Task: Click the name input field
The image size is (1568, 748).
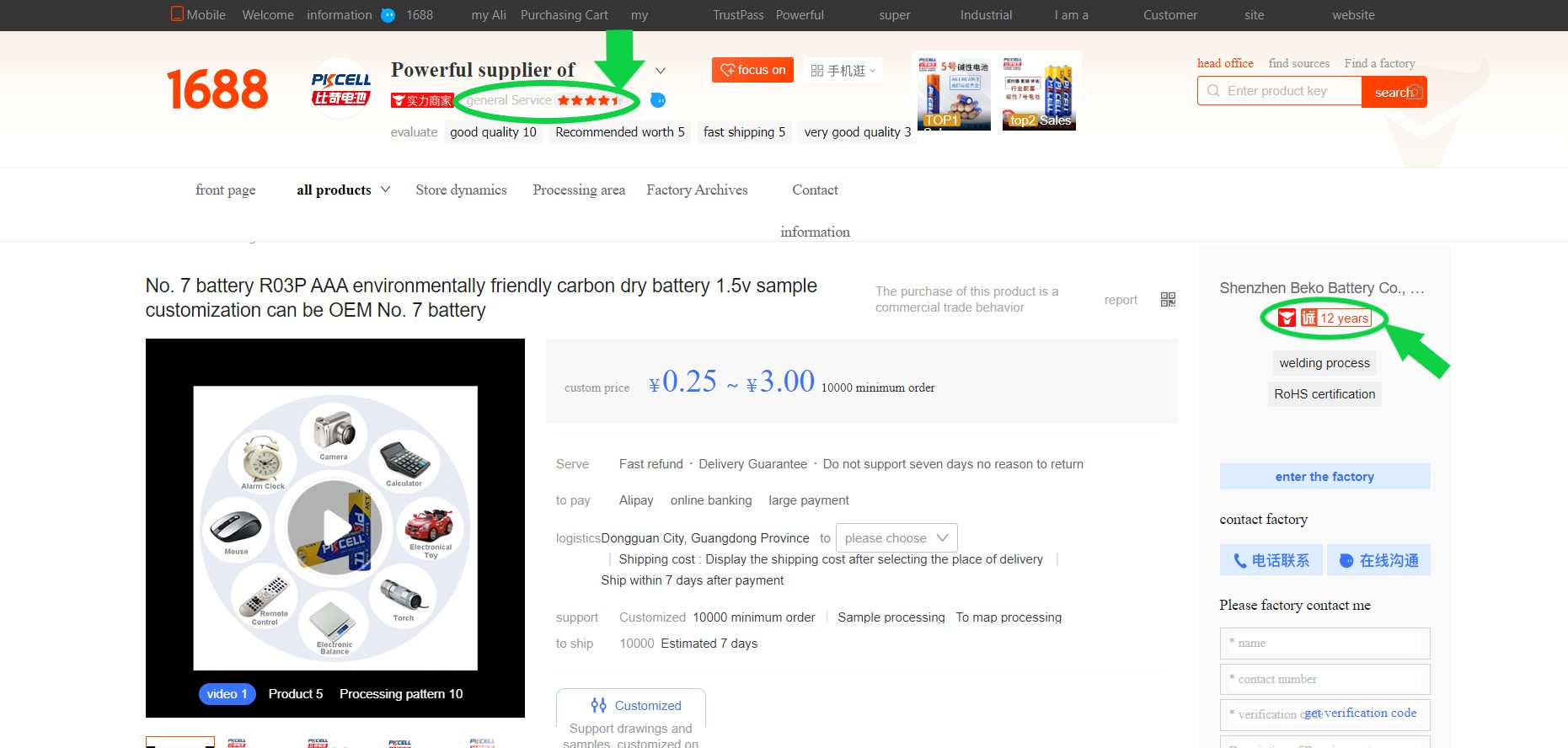Action: click(x=1325, y=643)
